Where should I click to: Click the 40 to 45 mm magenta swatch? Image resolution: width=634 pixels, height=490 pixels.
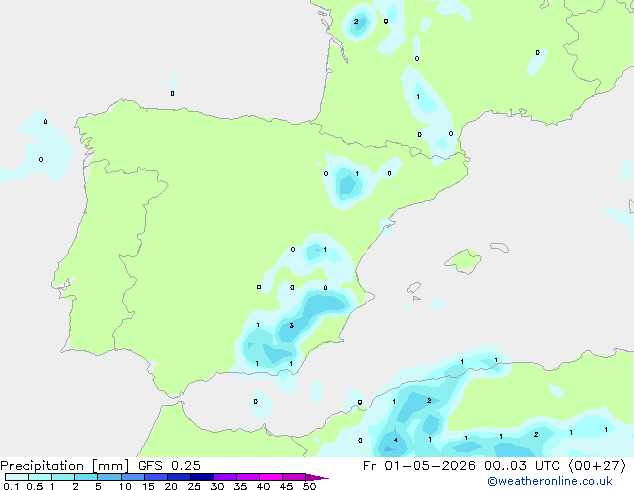271,477
